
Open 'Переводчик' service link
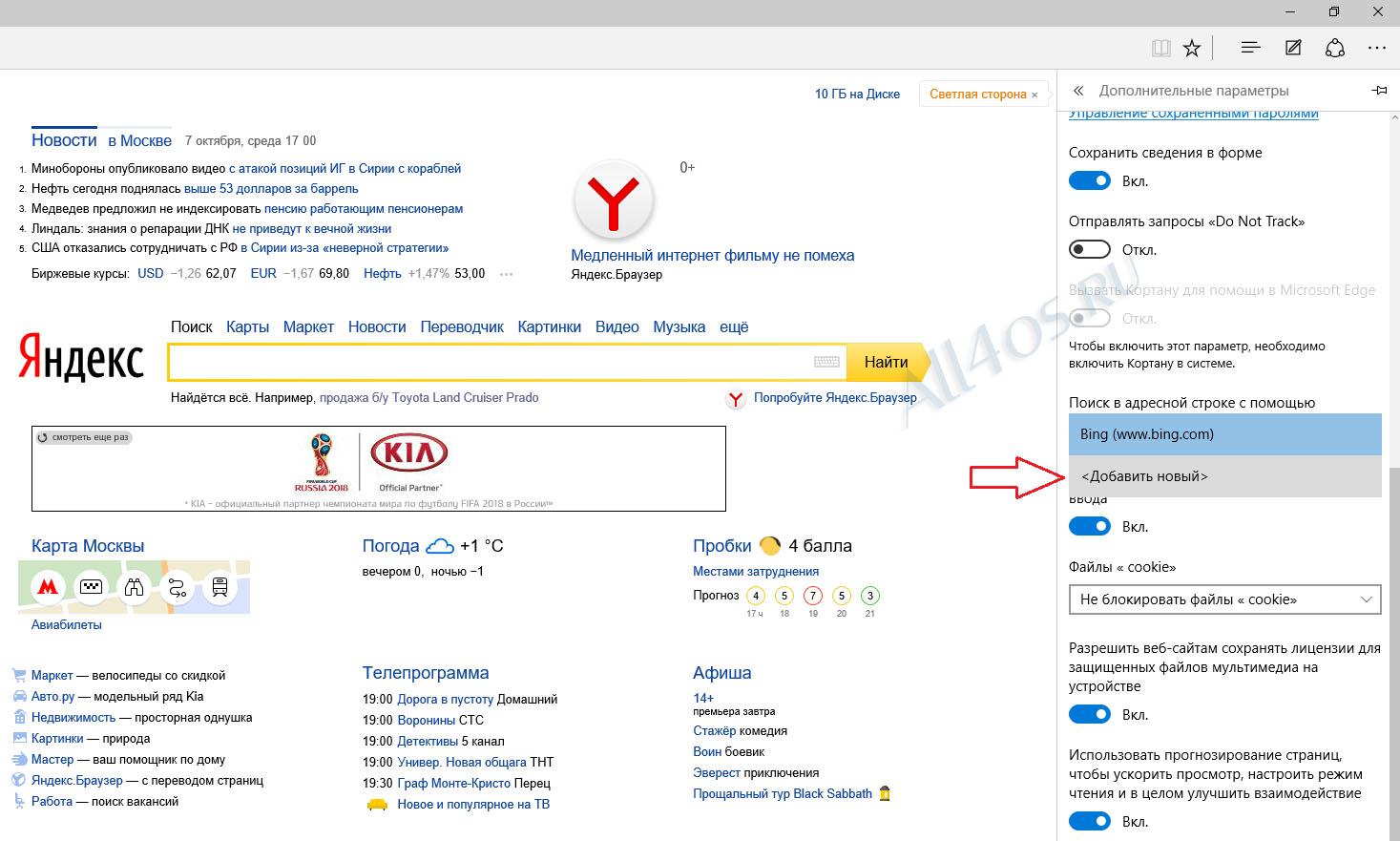click(x=462, y=326)
